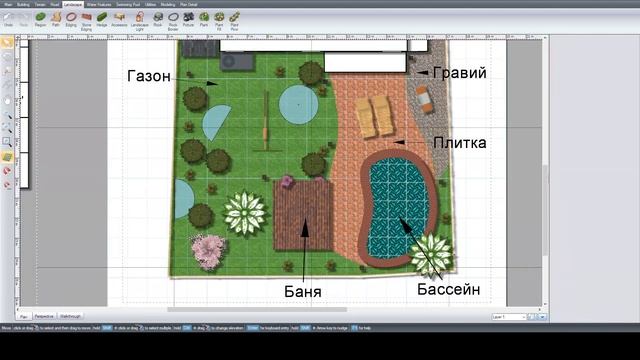The width and height of the screenshot is (640, 360).
Task: Open the Terrain ribbon tab
Action: (40, 4)
